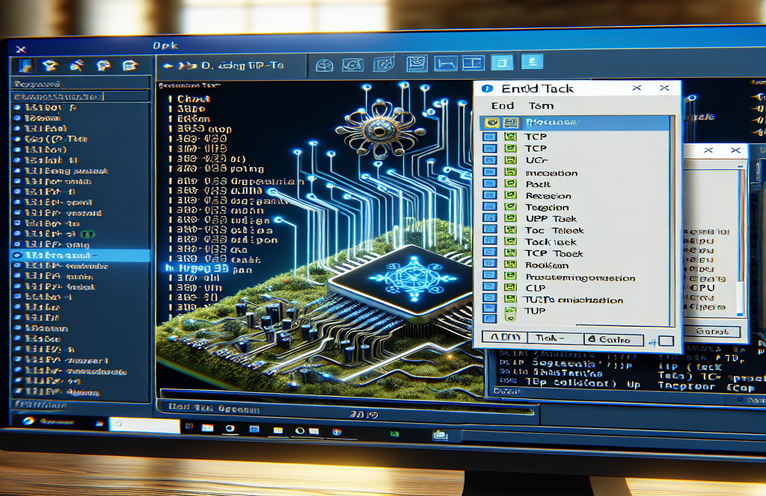Click the green icon beside the UPP Task entry
The height and width of the screenshot is (496, 766).
[x=510, y=216]
